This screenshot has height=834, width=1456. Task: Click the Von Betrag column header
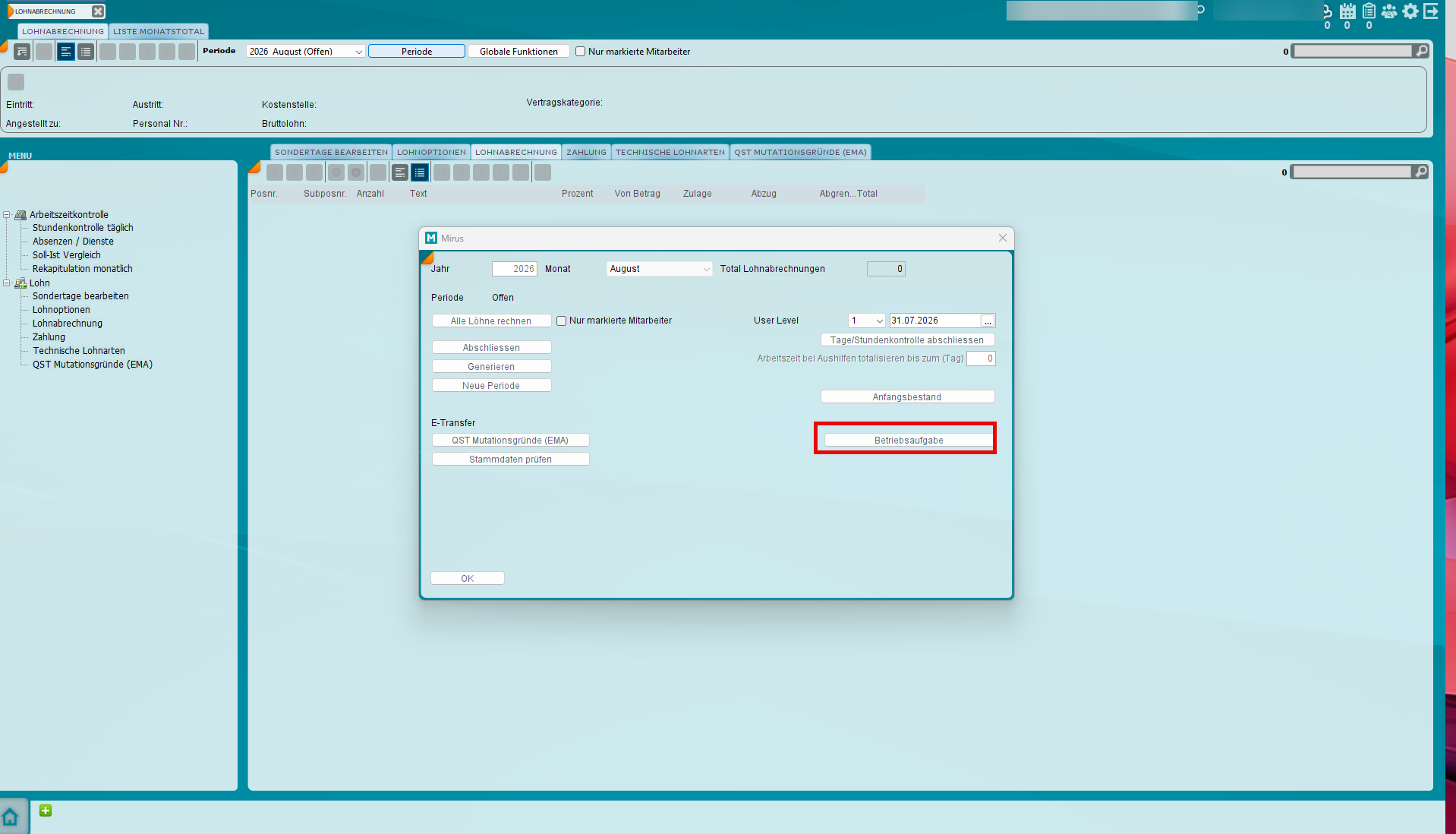point(638,194)
